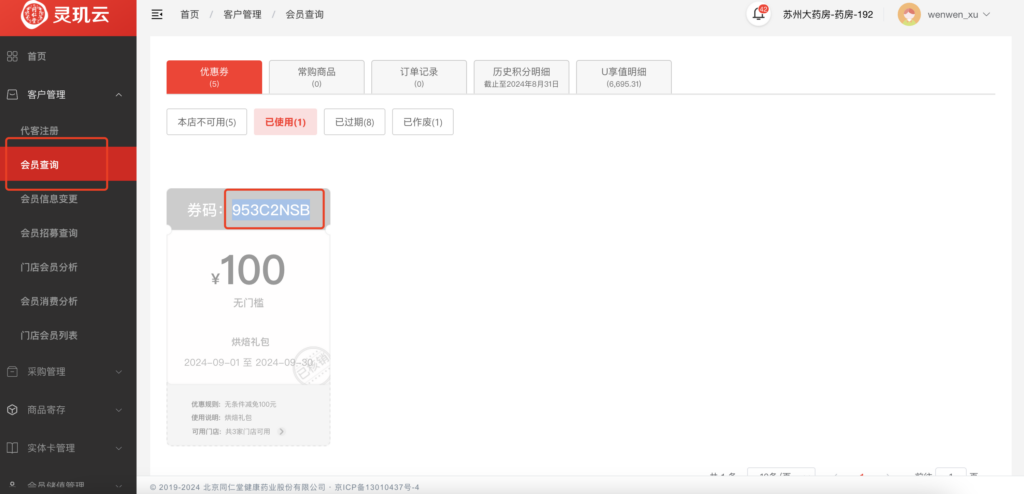Expand the 可用门店 arrow on coupon

281,431
